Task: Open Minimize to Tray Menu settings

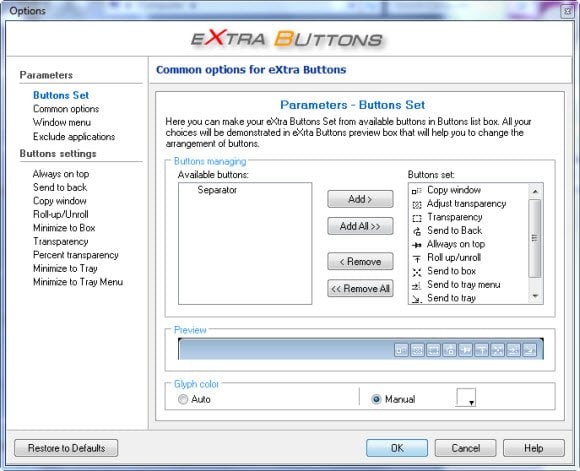Action: click(x=78, y=282)
